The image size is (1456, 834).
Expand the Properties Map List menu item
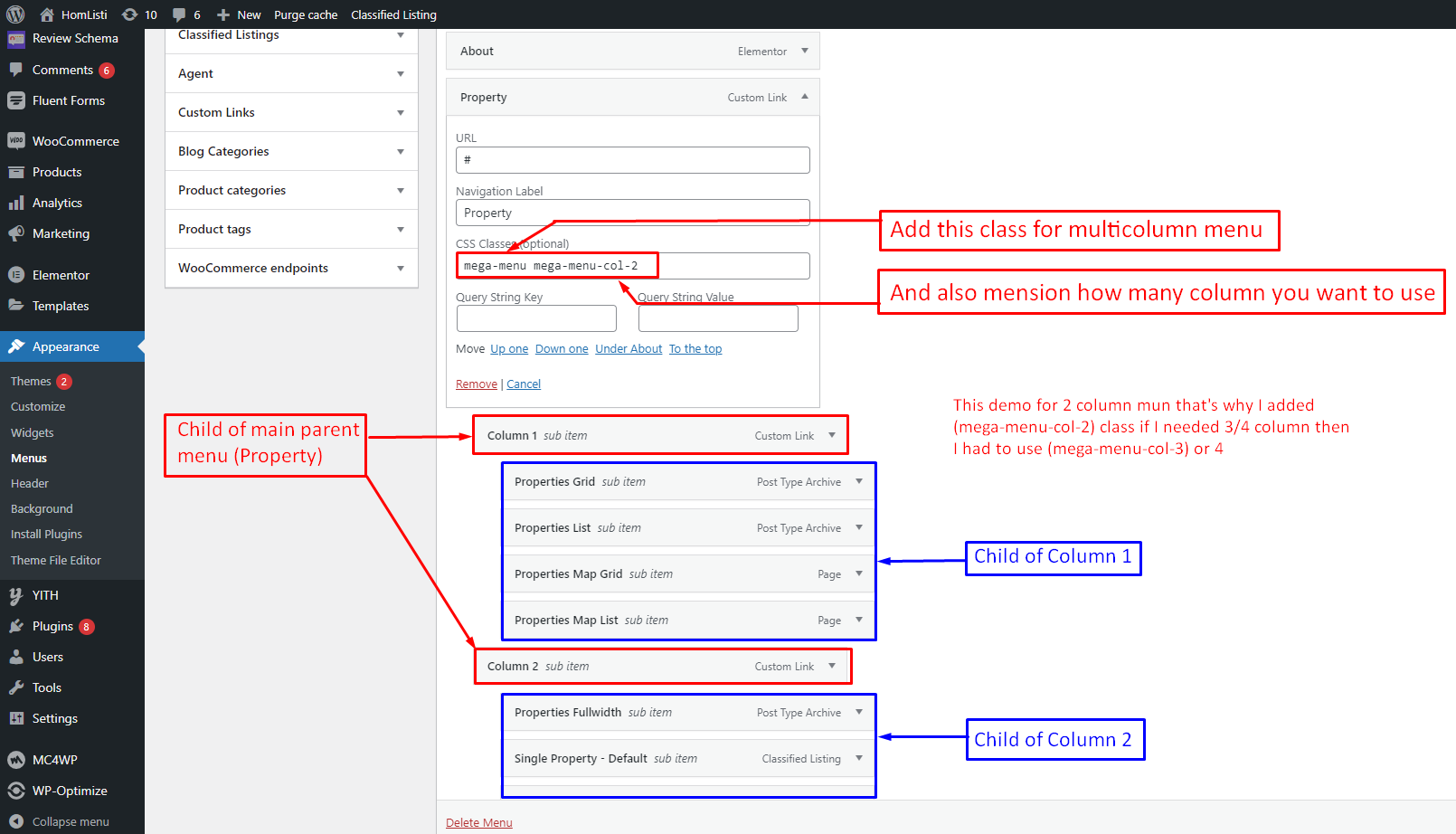pyautogui.click(x=859, y=620)
